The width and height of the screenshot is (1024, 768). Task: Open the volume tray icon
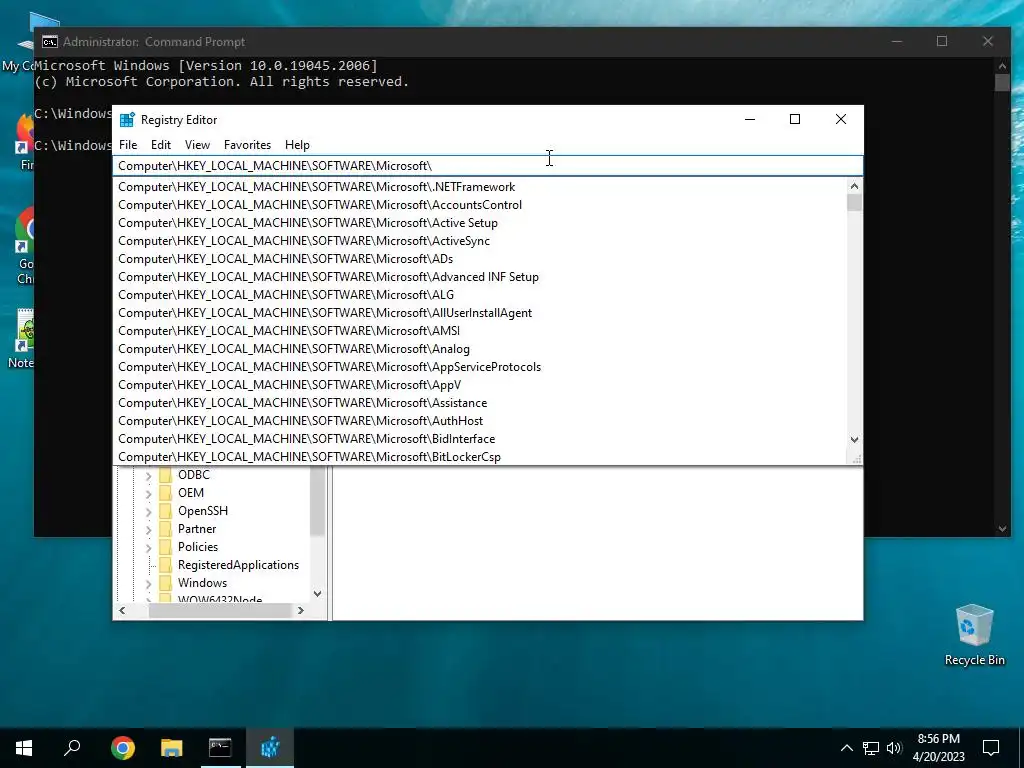[894, 748]
